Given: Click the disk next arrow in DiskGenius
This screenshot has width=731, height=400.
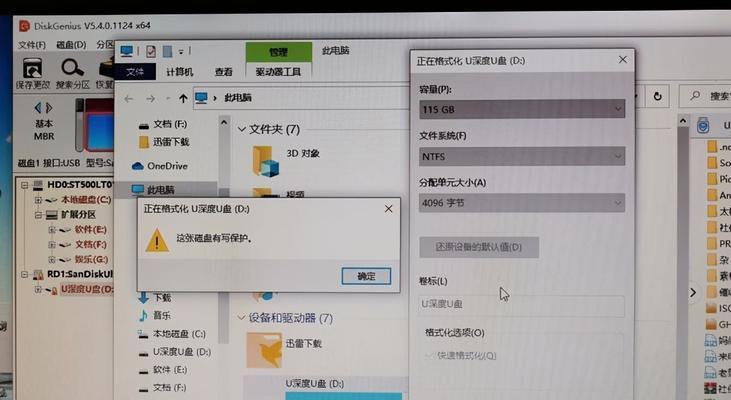Looking at the screenshot, I should [49, 108].
